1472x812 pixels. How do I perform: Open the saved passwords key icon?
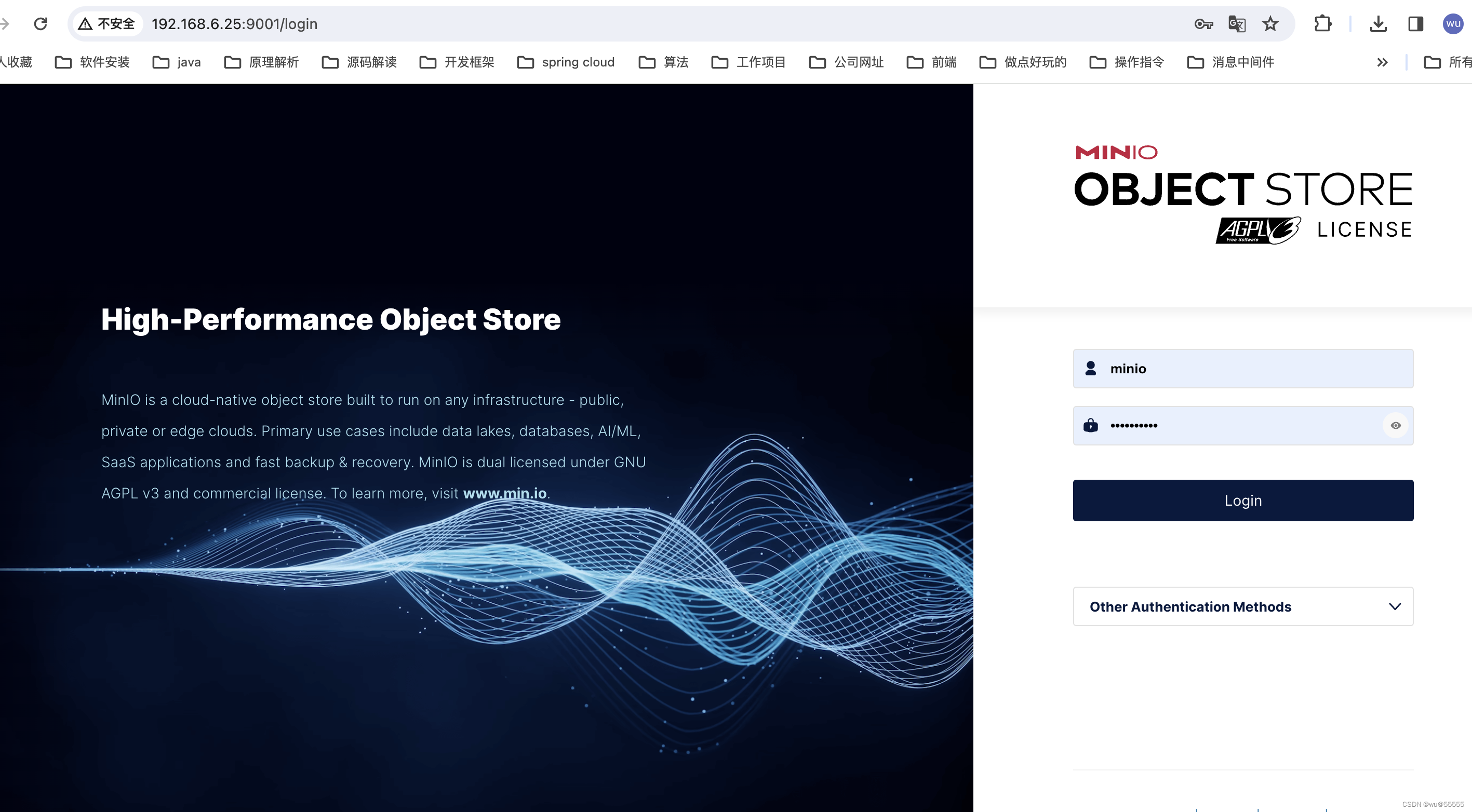point(1203,24)
